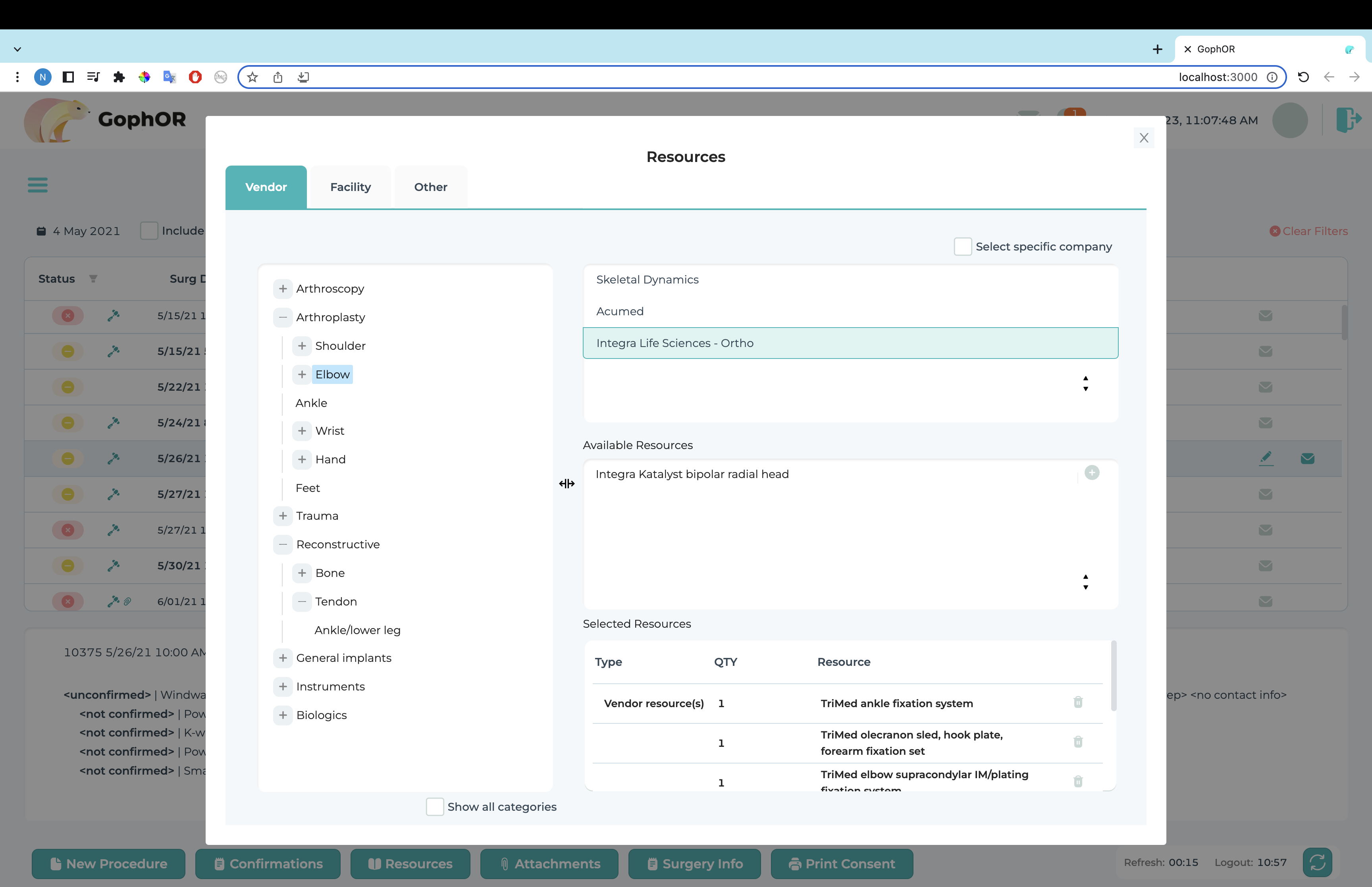Expand the Trauma category
This screenshot has width=1372, height=887.
(283, 515)
